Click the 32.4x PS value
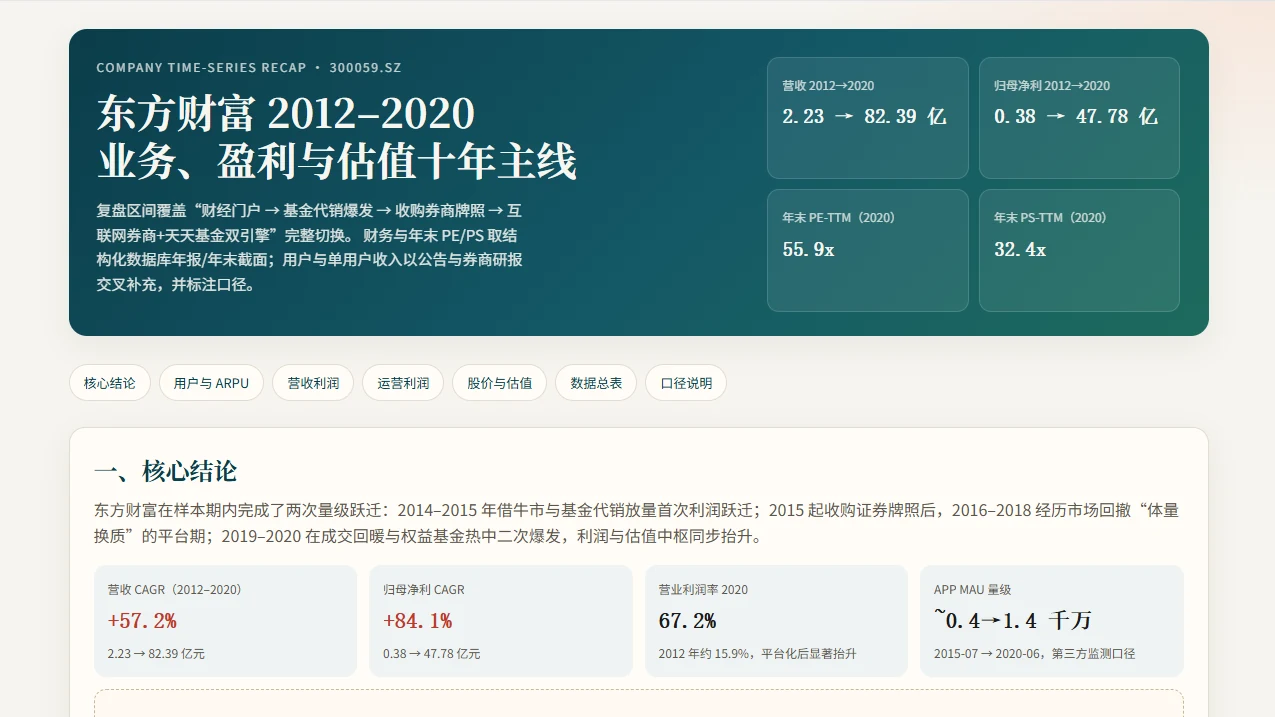 (1020, 249)
